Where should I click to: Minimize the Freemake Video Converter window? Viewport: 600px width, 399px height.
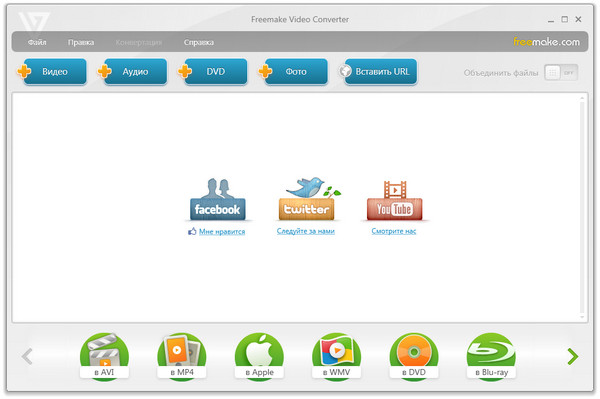click(x=551, y=20)
